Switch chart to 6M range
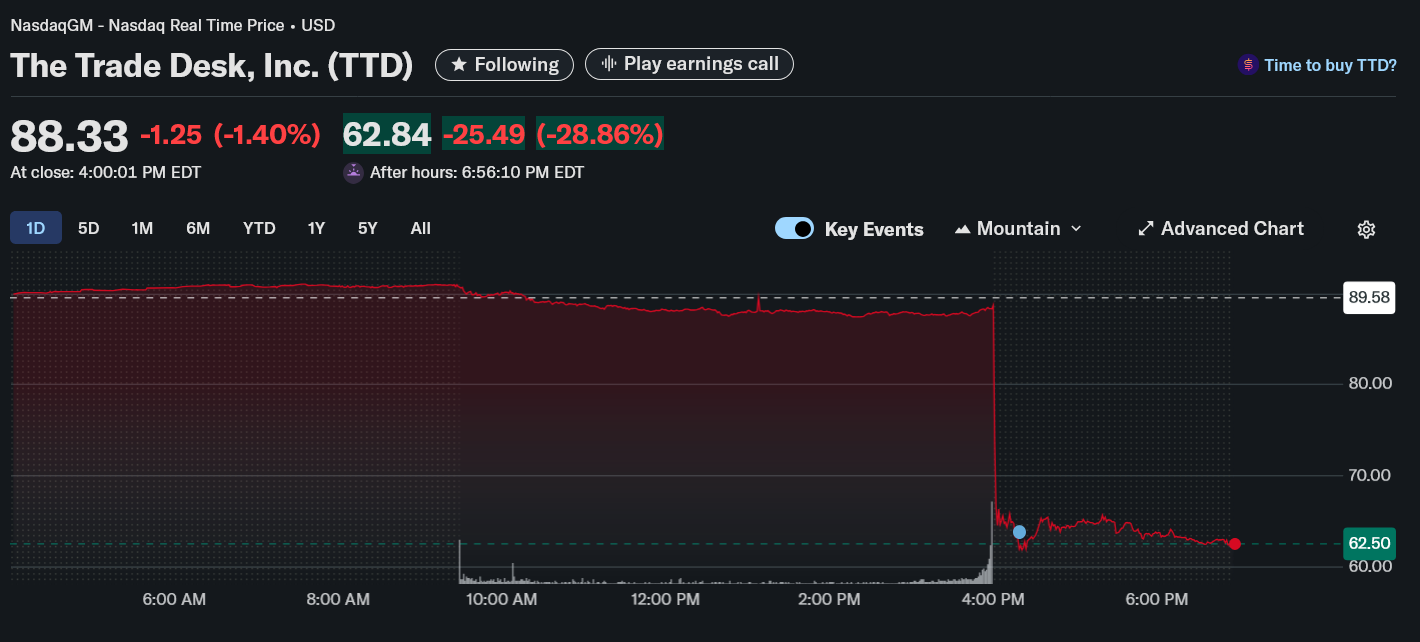1420x642 pixels. 198,228
